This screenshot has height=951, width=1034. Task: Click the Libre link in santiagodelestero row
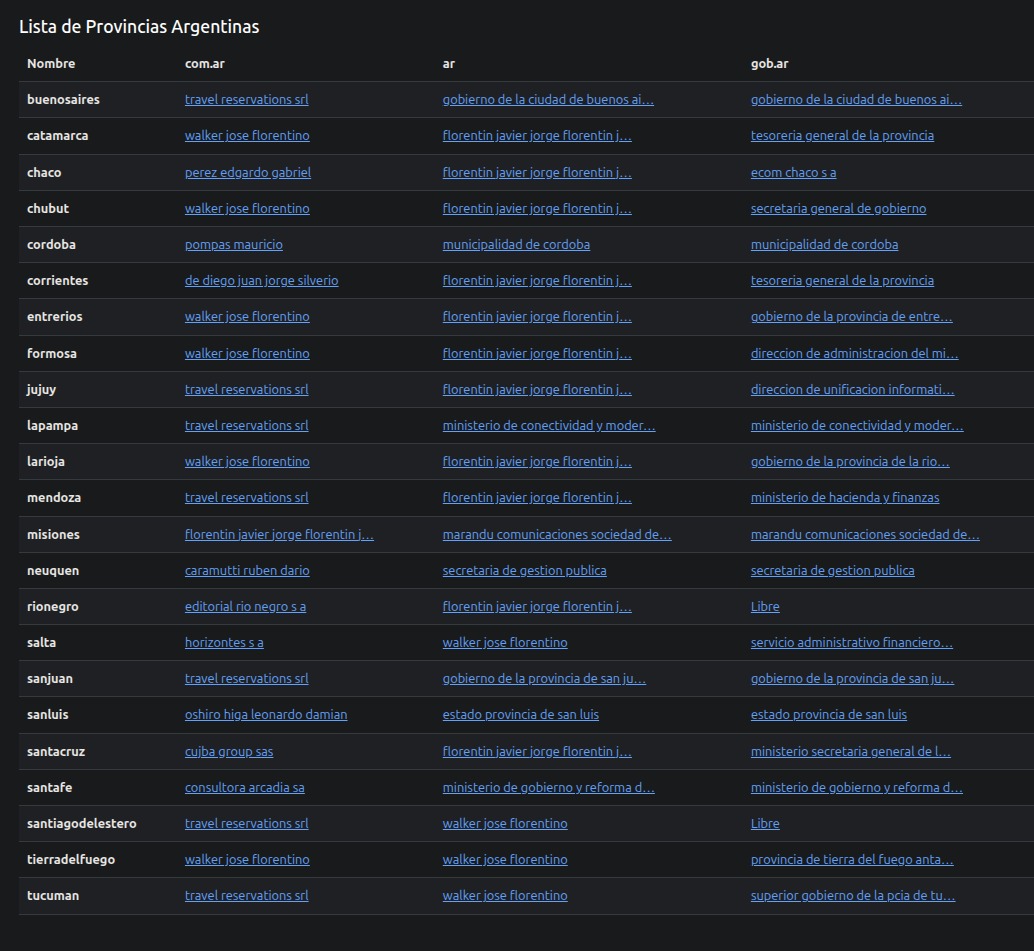(x=765, y=824)
